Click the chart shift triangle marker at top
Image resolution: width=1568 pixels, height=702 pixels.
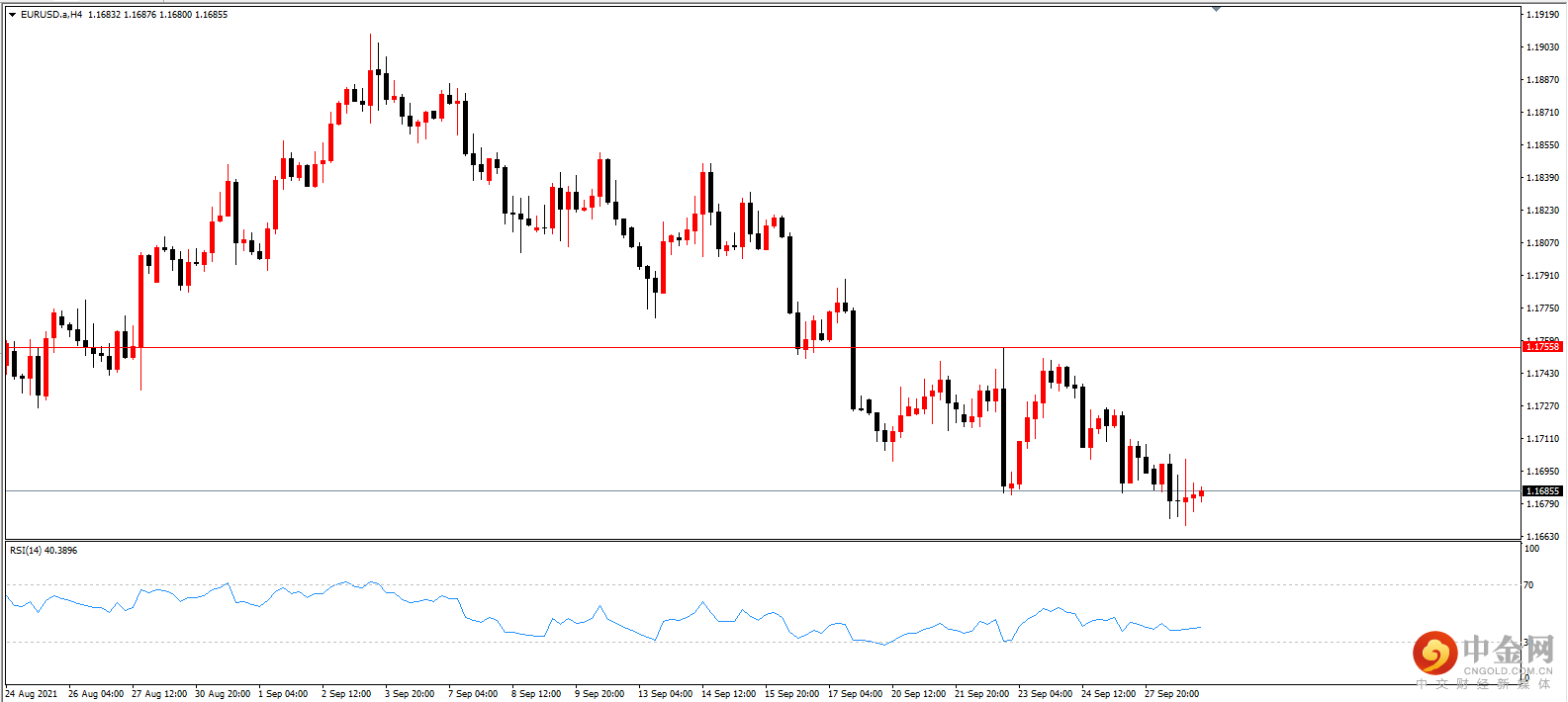tap(1216, 9)
